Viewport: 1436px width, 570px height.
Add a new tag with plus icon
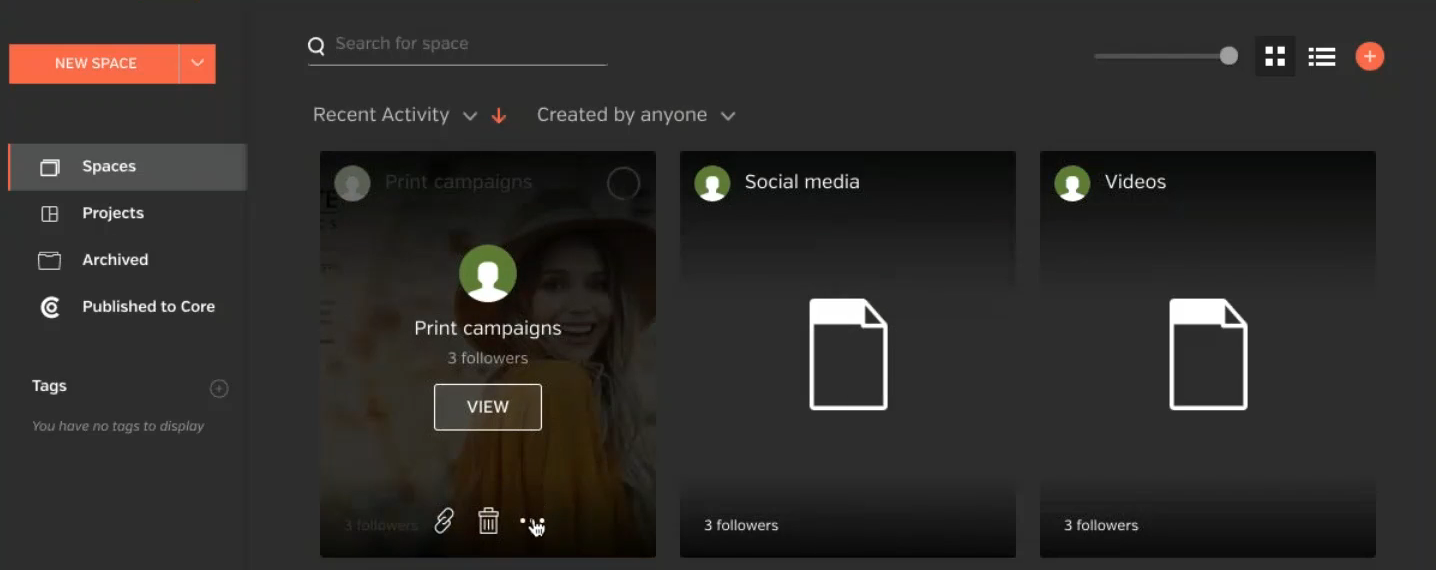tap(219, 389)
